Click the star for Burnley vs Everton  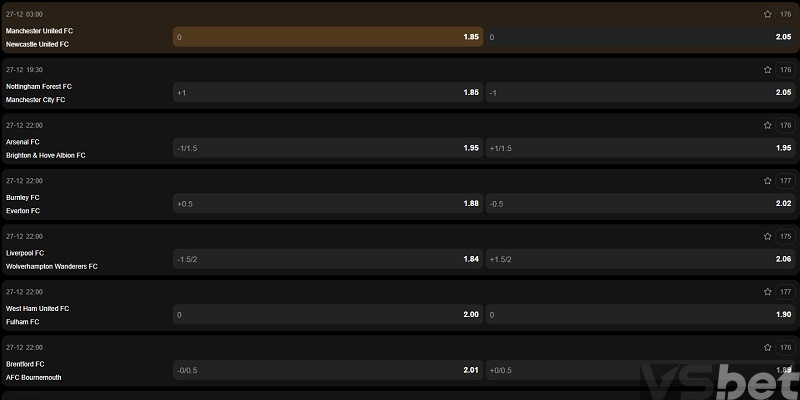click(x=767, y=181)
